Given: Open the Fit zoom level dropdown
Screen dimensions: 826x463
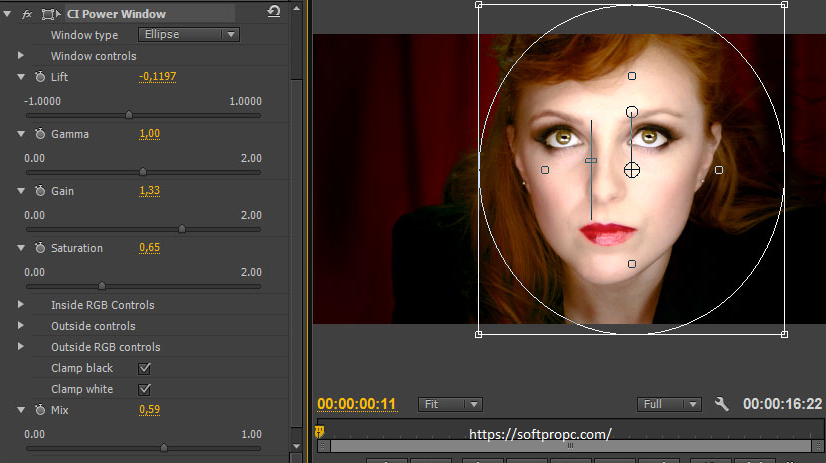Looking at the screenshot, I should [450, 404].
